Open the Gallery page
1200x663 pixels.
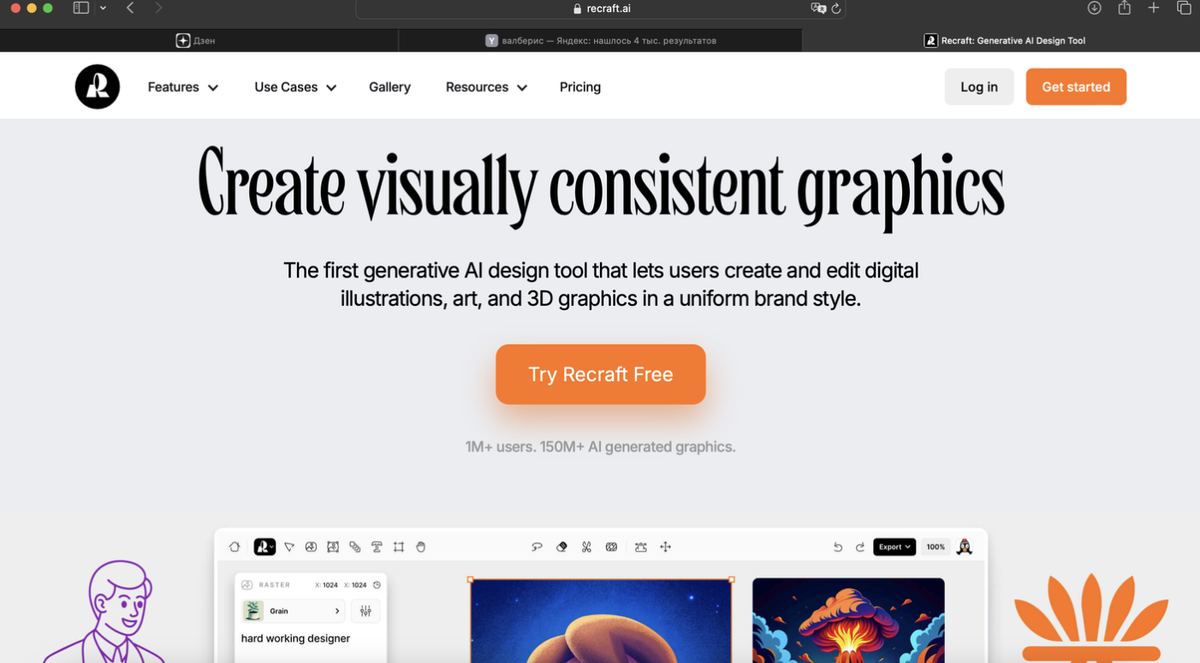pyautogui.click(x=390, y=87)
